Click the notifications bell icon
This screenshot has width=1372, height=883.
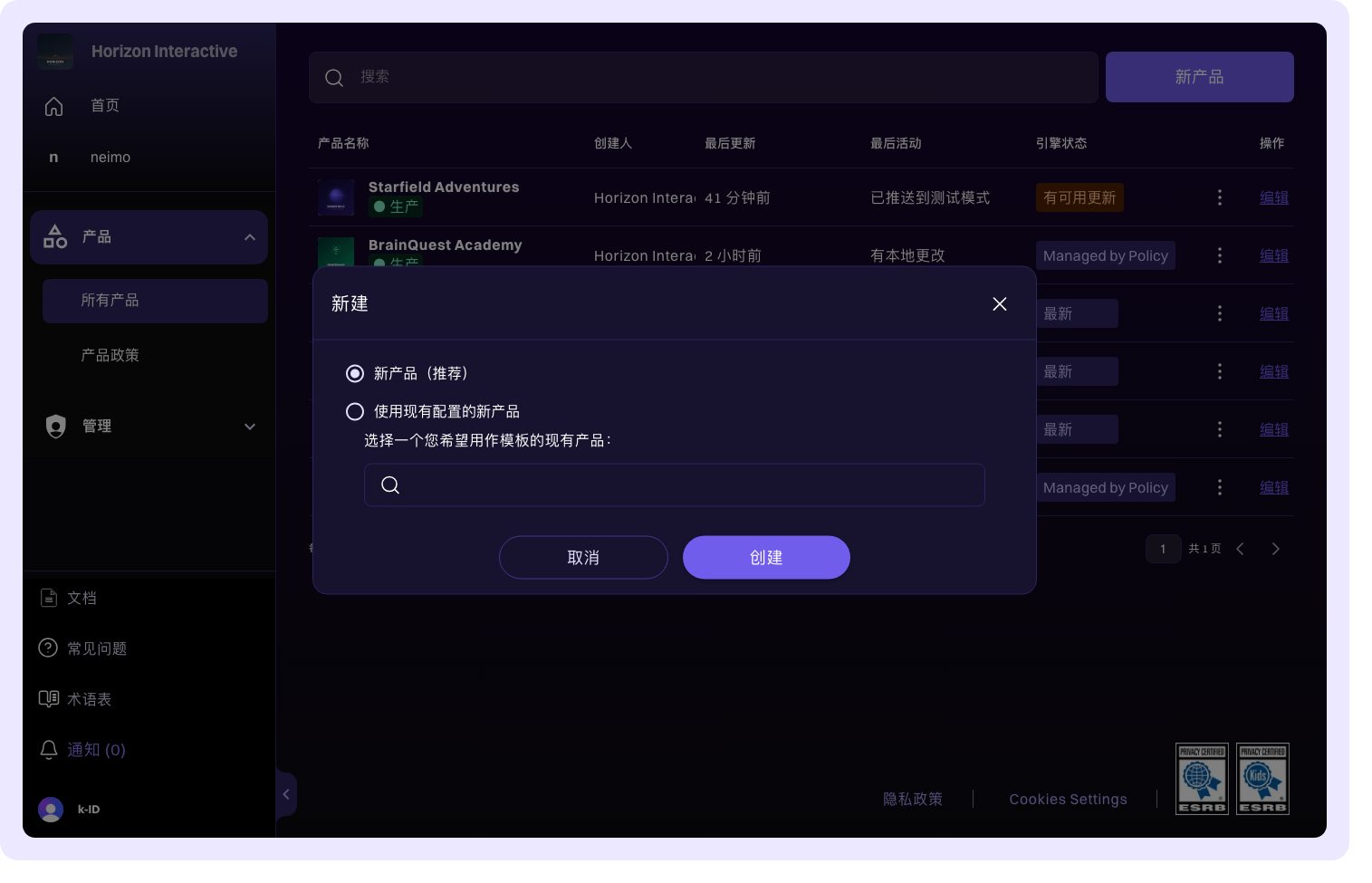[49, 750]
